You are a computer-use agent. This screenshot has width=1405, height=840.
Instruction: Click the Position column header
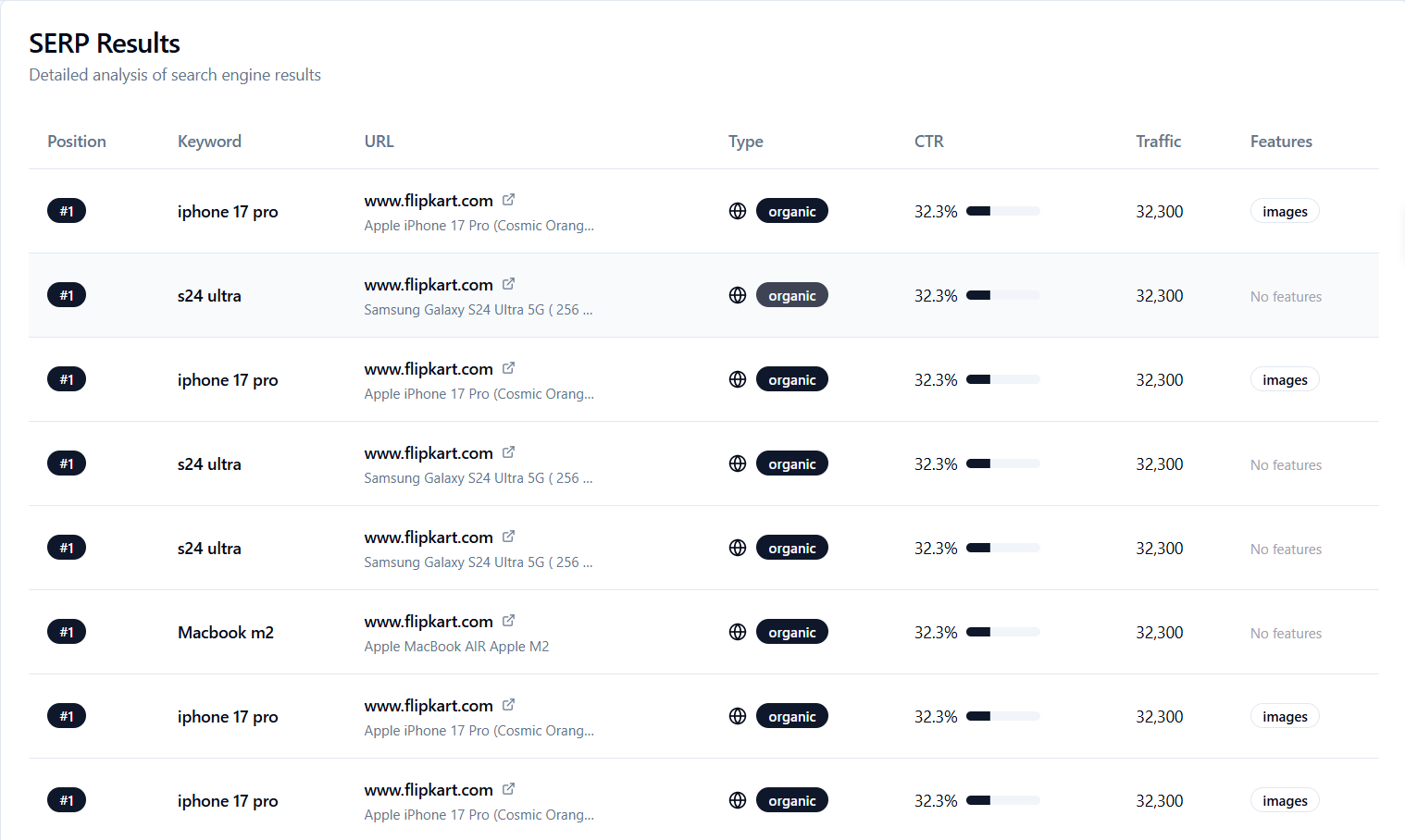[77, 141]
